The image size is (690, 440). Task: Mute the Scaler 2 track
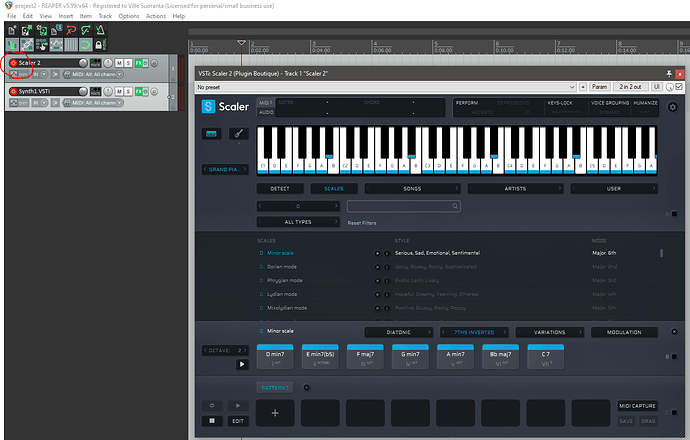pyautogui.click(x=119, y=63)
